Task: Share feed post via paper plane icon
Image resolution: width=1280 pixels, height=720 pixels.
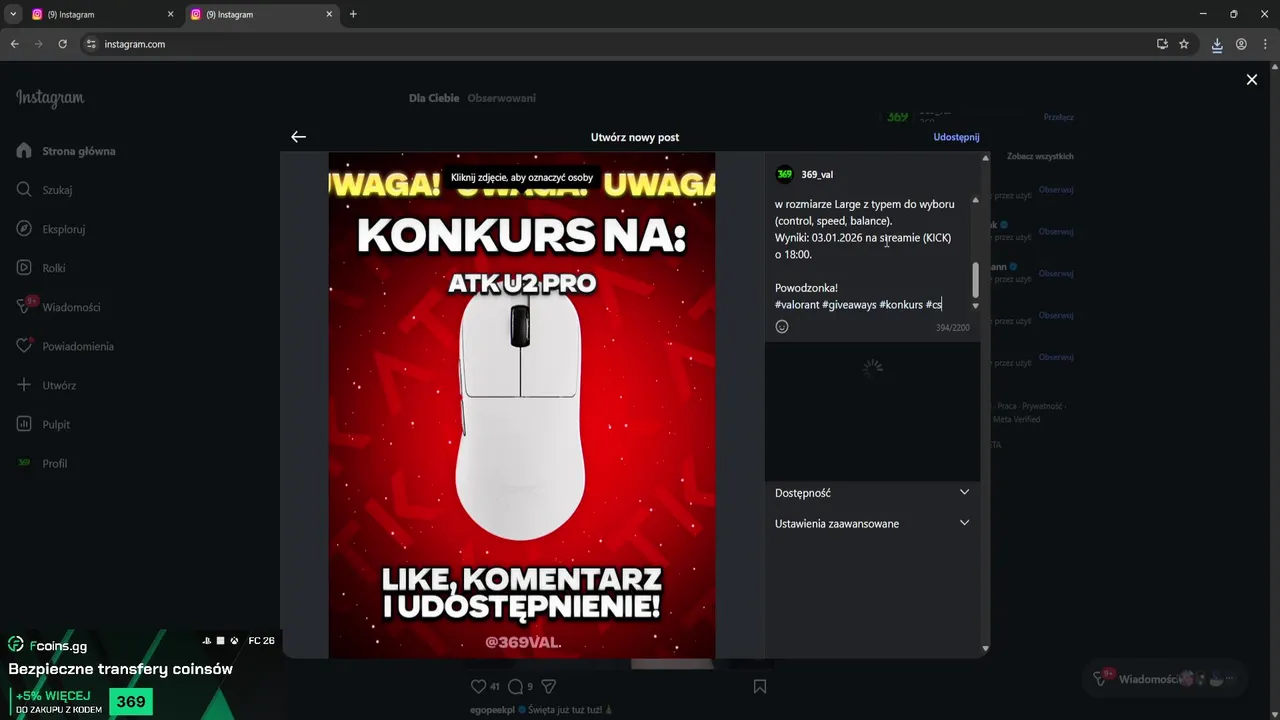Action: (548, 686)
